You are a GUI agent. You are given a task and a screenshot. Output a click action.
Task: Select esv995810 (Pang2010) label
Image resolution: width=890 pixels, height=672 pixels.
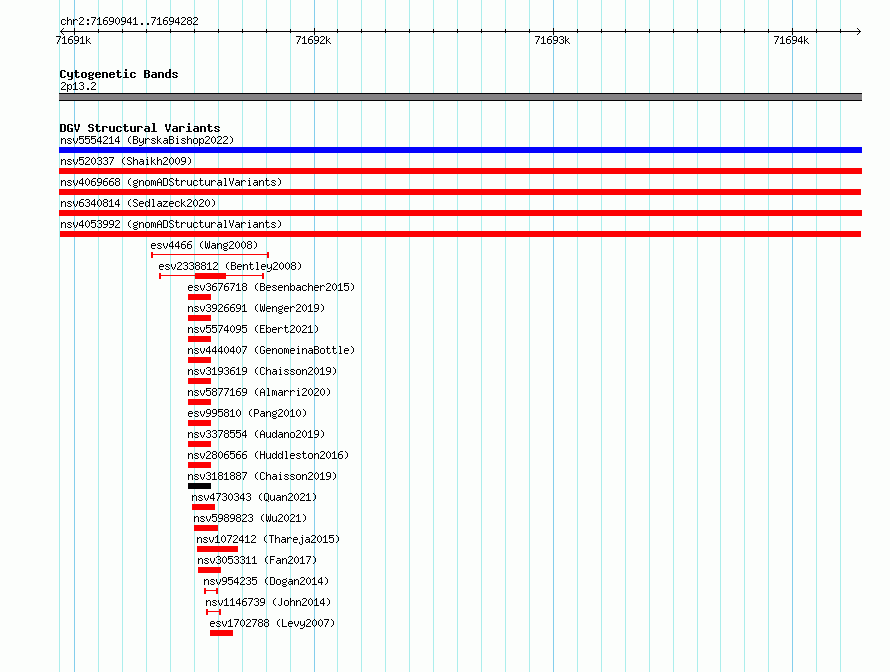point(247,413)
